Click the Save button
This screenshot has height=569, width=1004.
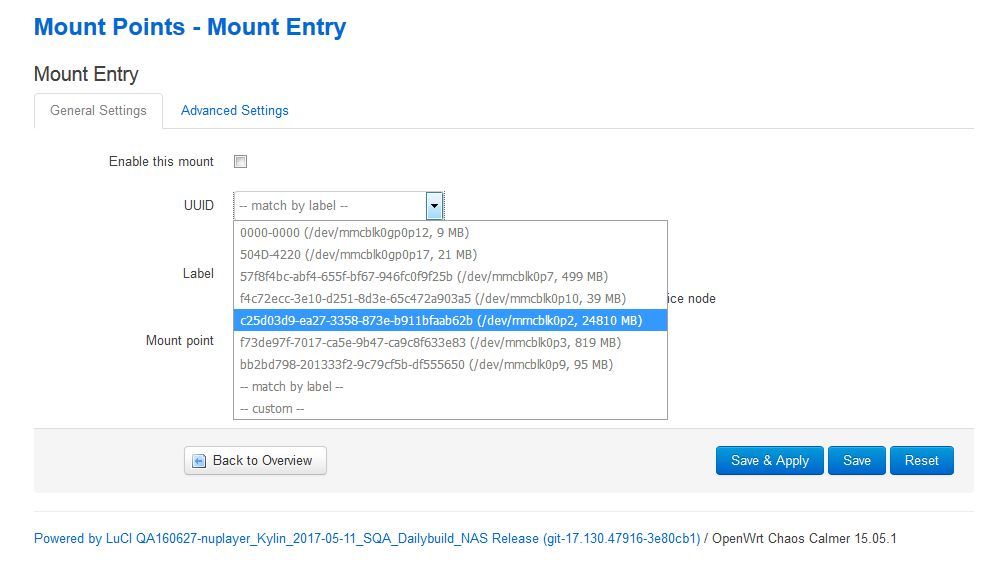857,461
